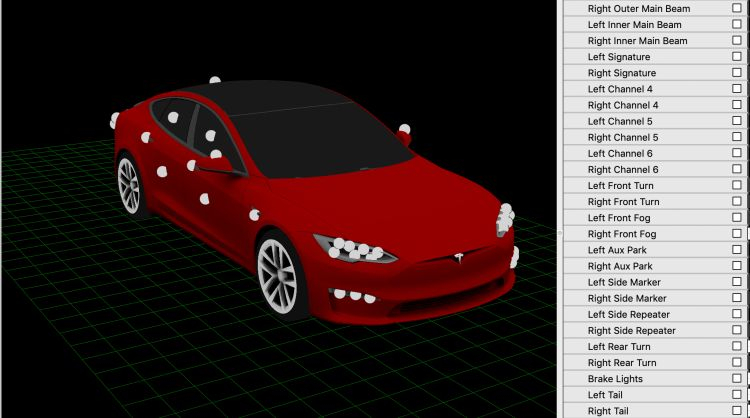Select the Right Channel 5 row label
Screen dimensions: 750x418
pyautogui.click(x=622, y=137)
